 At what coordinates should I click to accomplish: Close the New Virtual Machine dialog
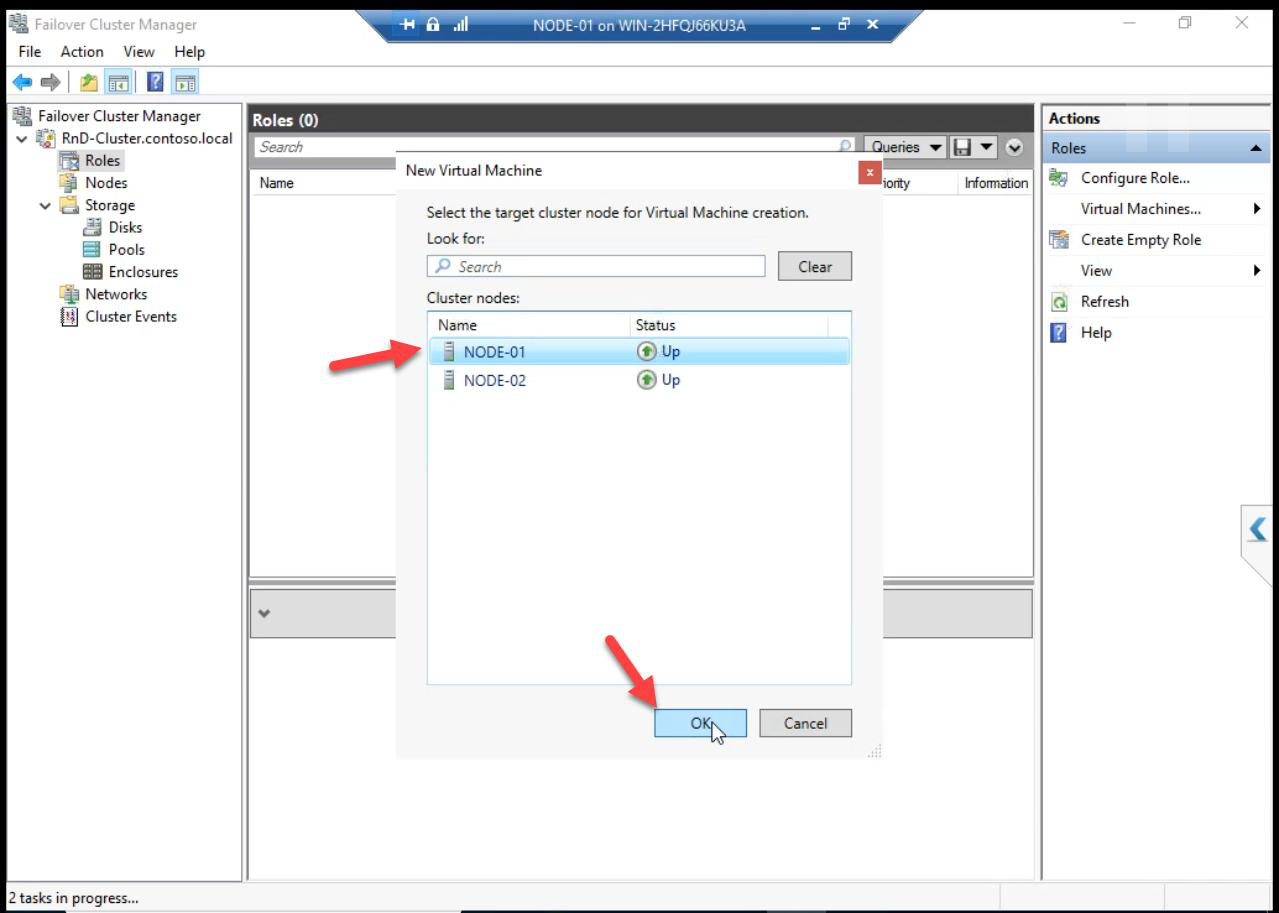tap(869, 172)
